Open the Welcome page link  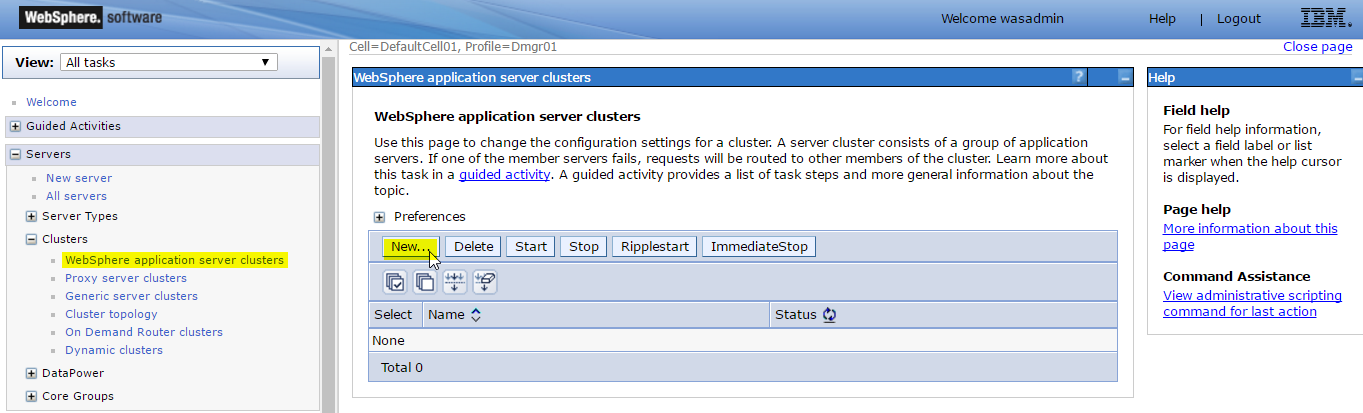(51, 102)
